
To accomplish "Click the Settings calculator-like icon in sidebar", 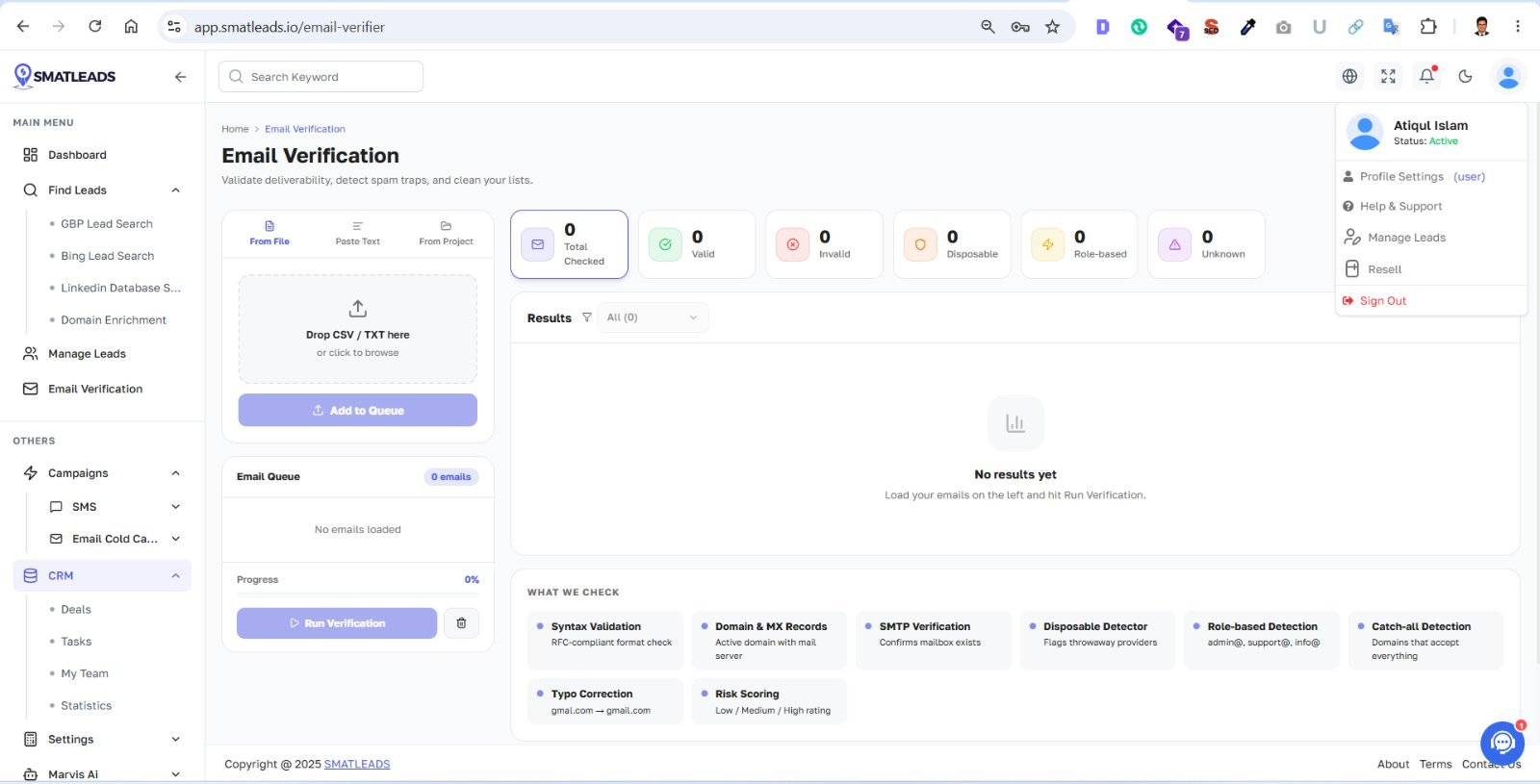I will pos(30,739).
